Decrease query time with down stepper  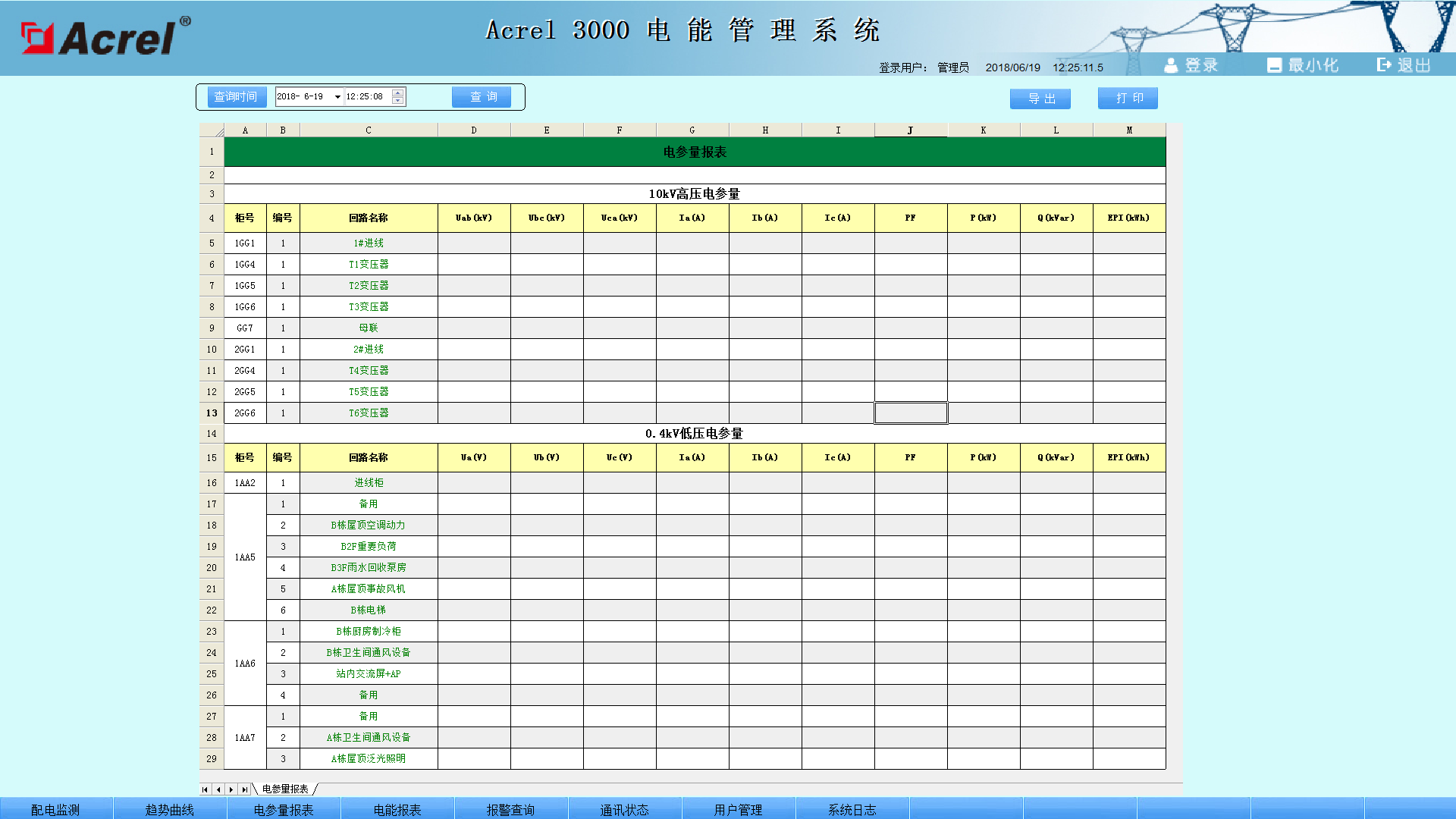coord(398,101)
